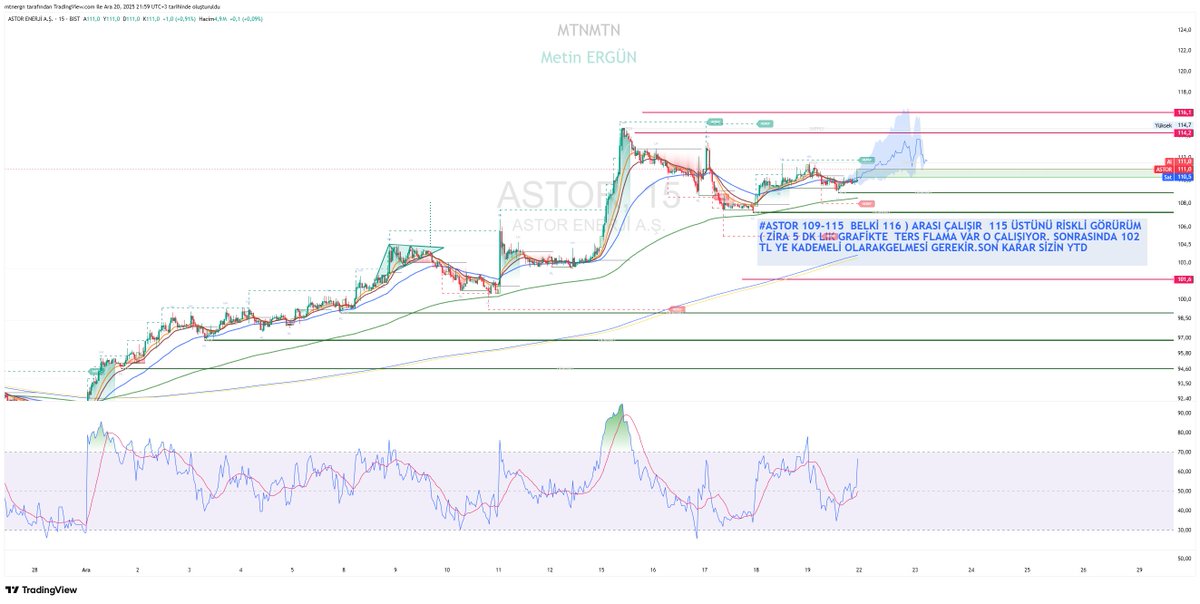
Task: Click the 101,6 pink price label
Action: tap(1184, 279)
